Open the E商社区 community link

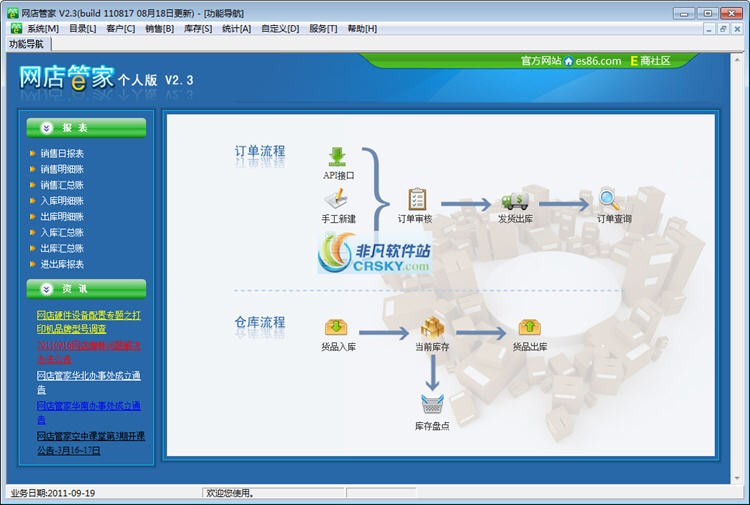(x=651, y=61)
